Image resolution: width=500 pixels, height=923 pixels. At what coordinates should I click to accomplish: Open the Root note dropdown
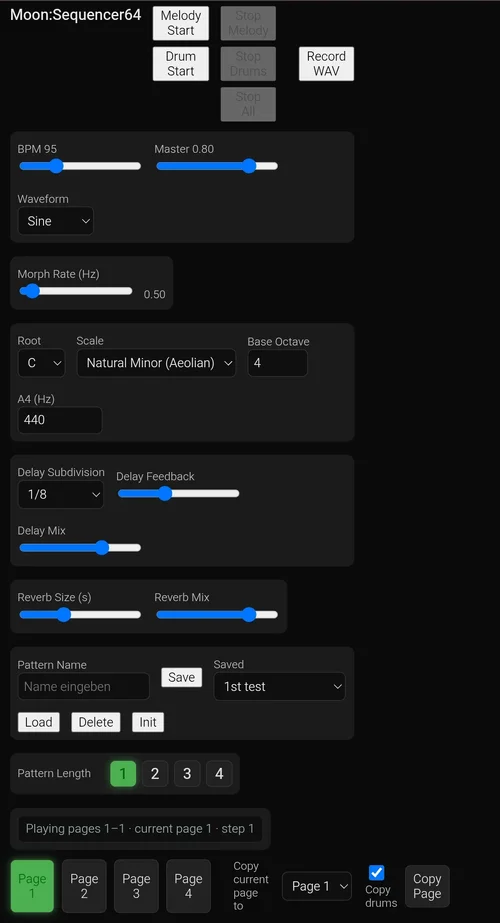click(41, 363)
